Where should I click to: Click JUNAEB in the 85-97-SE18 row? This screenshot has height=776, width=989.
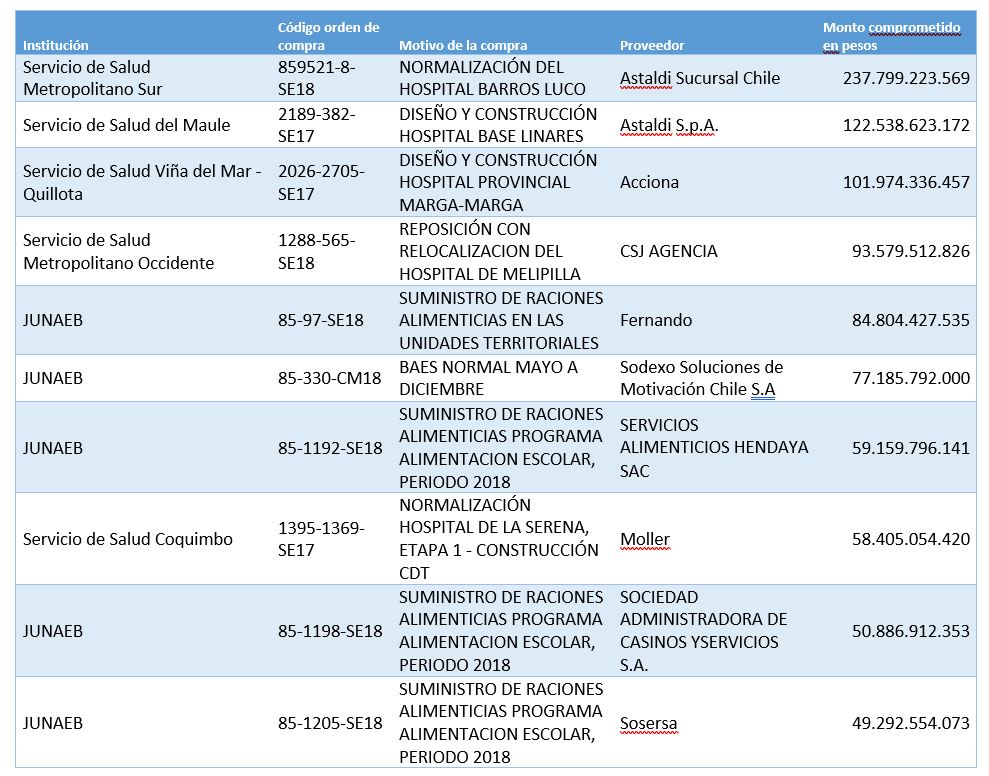(53, 320)
